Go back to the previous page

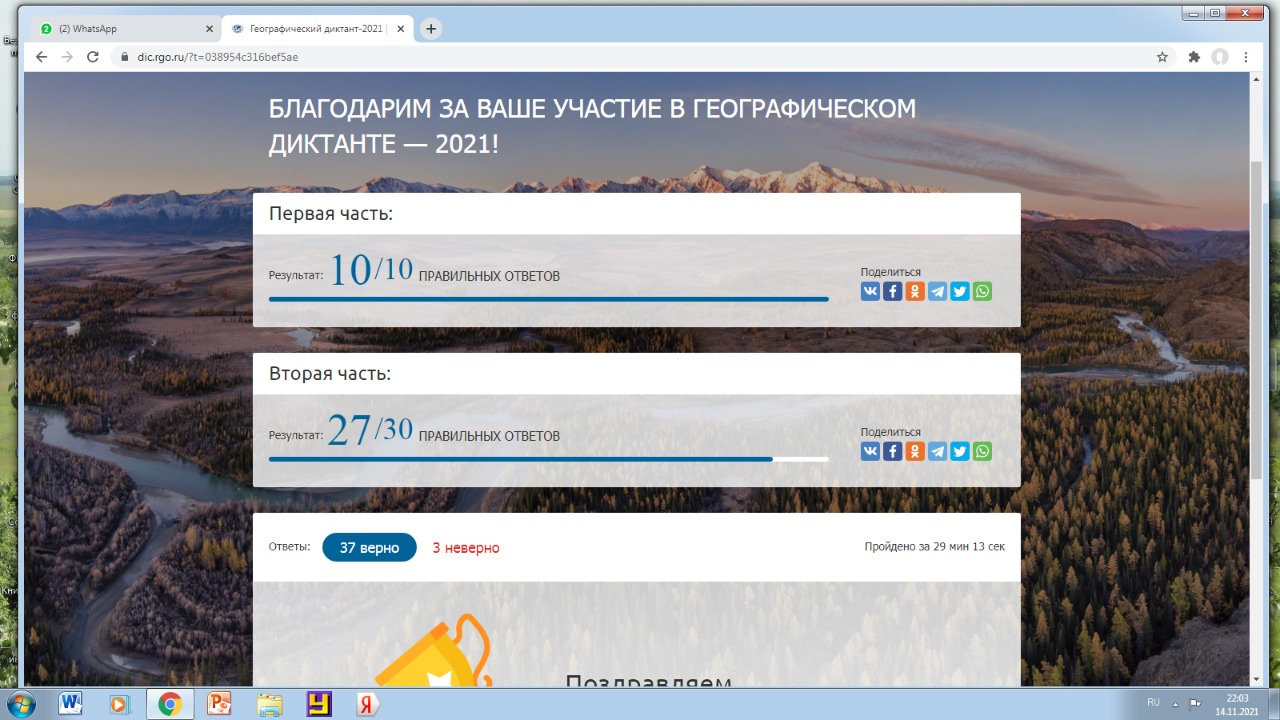(41, 57)
